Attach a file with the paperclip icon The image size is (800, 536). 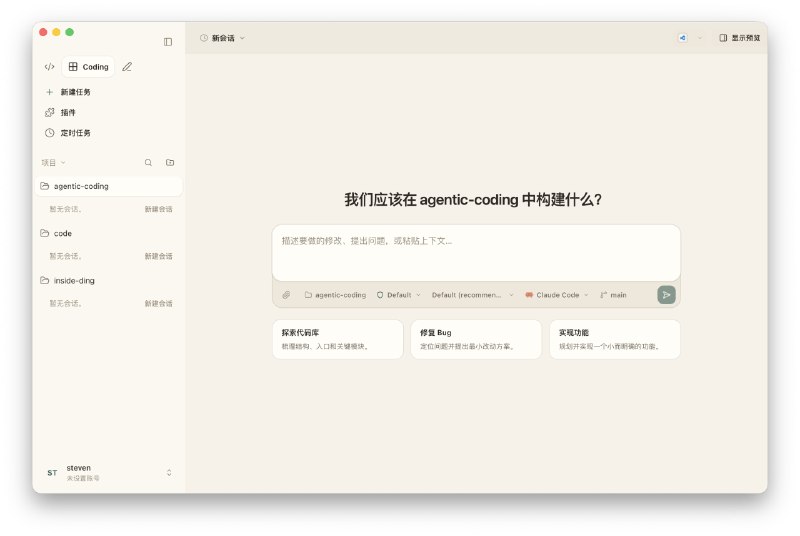click(286, 295)
